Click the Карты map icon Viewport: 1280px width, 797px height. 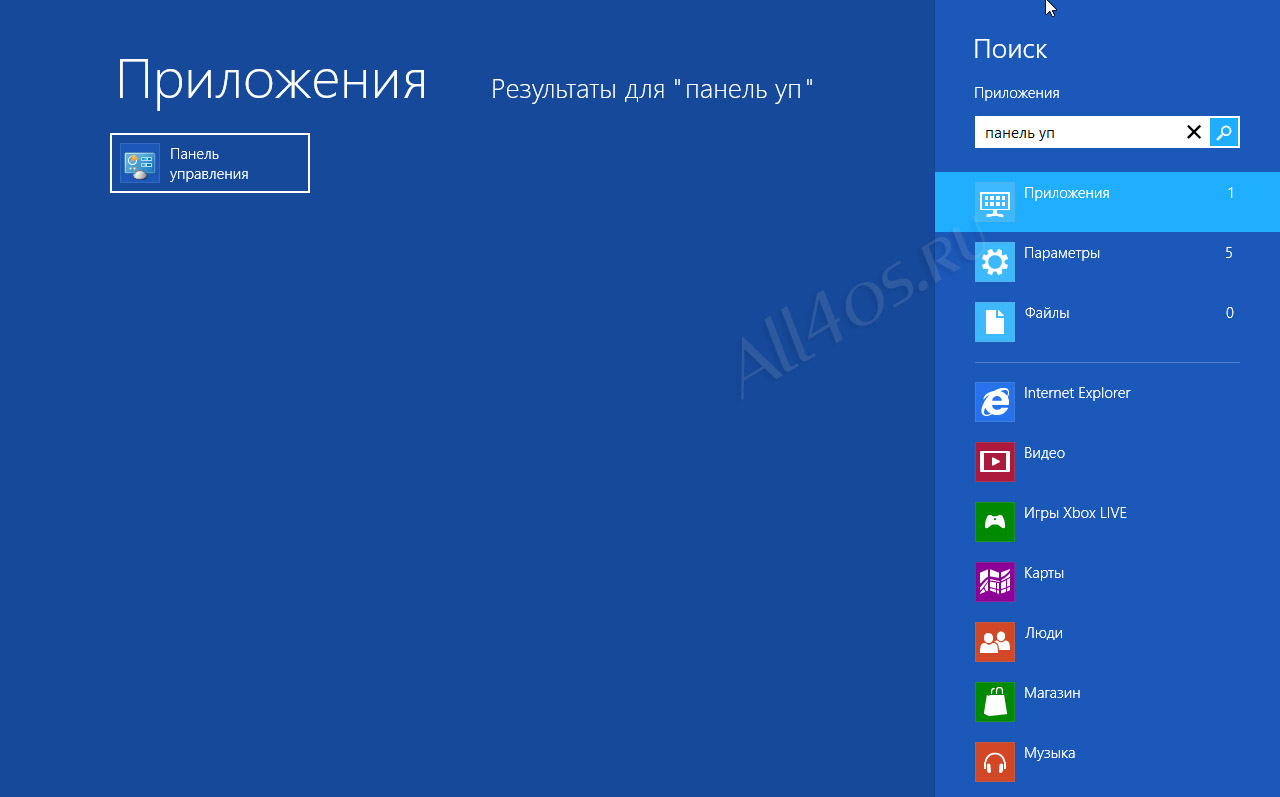pos(994,582)
